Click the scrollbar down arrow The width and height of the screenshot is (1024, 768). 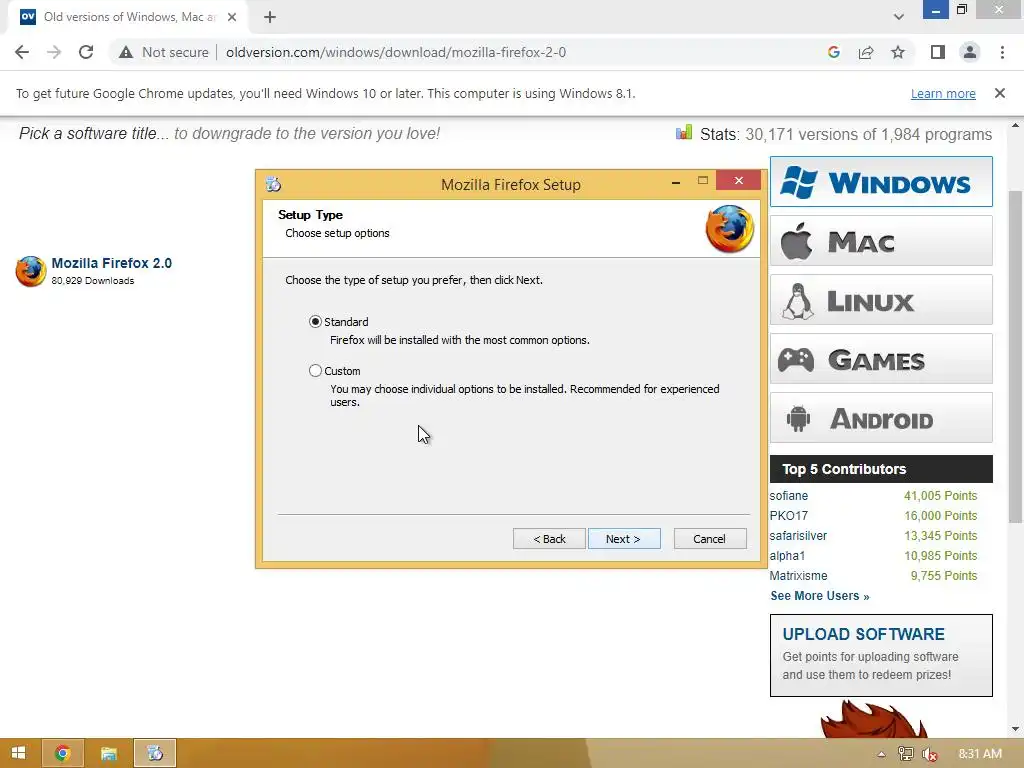click(1015, 729)
